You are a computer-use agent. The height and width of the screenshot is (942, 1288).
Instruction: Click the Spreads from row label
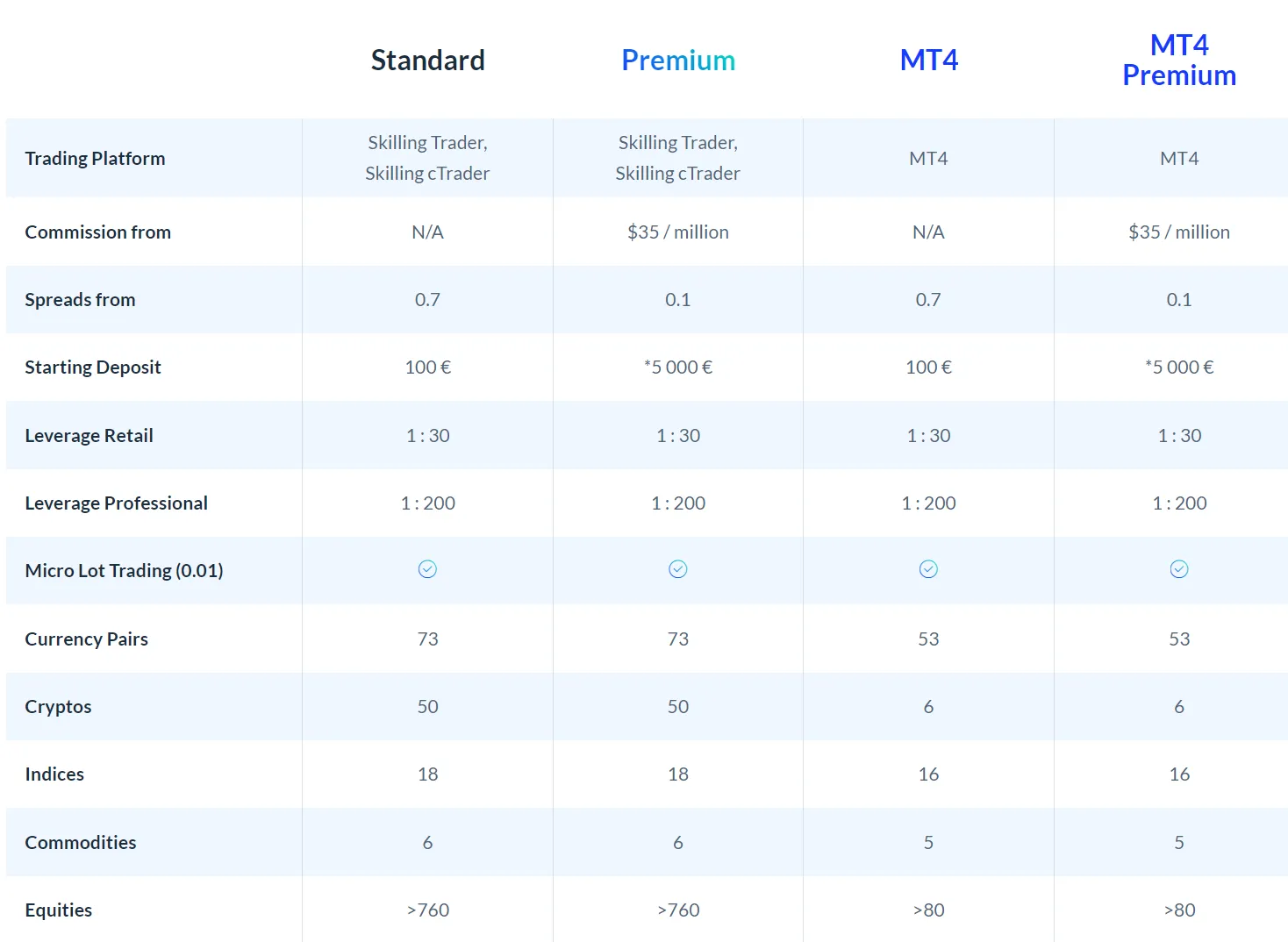click(x=80, y=300)
